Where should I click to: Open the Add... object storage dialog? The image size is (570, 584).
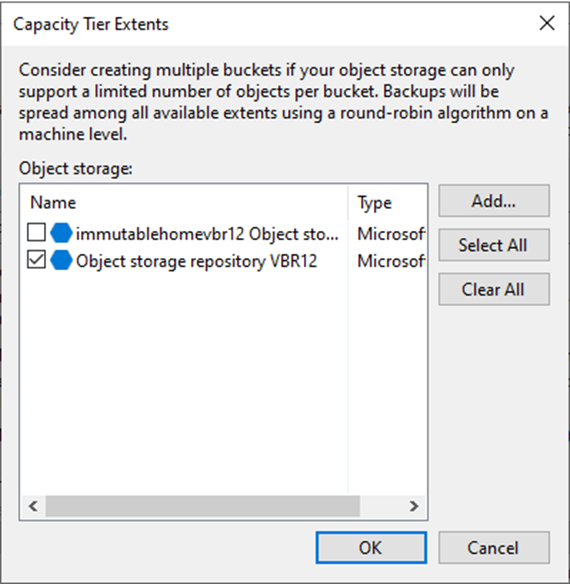(x=494, y=201)
